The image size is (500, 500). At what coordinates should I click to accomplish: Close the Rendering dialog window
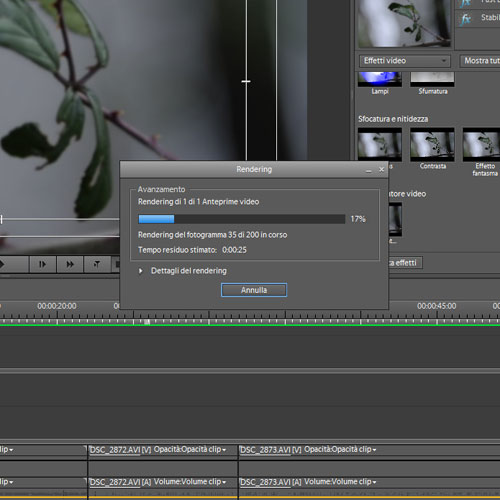(382, 170)
